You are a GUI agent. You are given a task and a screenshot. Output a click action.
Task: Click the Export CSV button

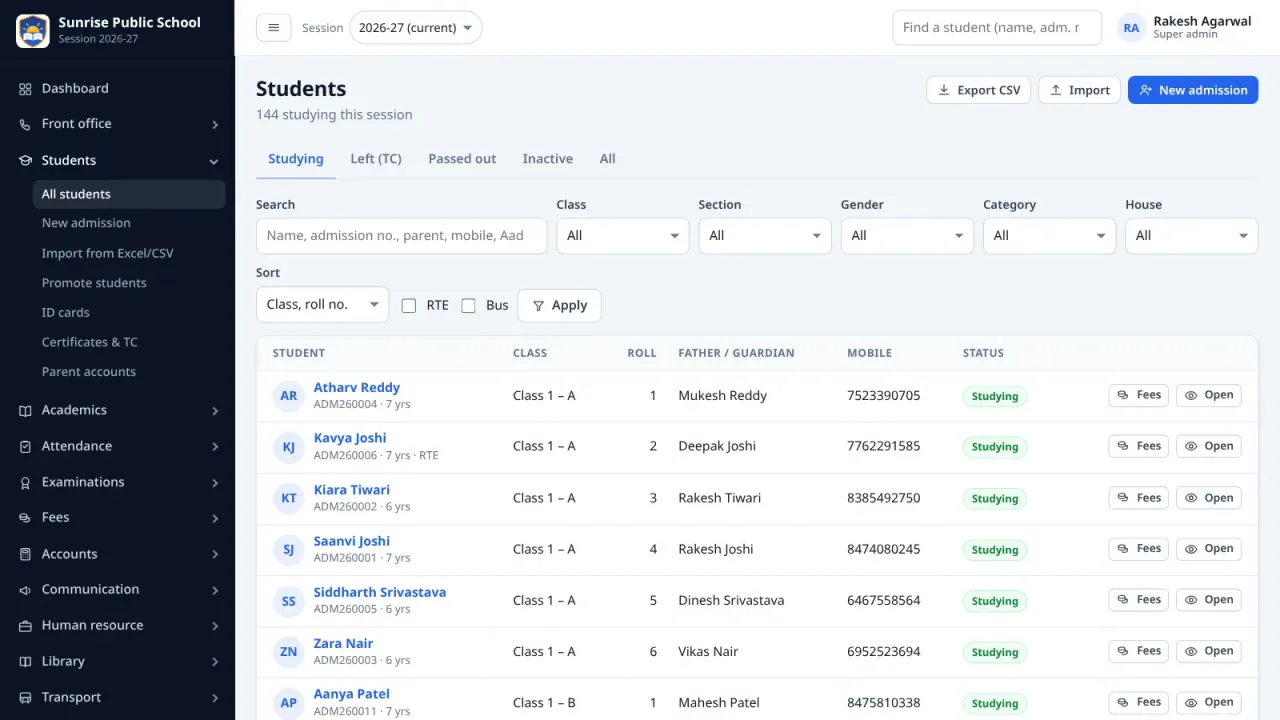pyautogui.click(x=978, y=90)
